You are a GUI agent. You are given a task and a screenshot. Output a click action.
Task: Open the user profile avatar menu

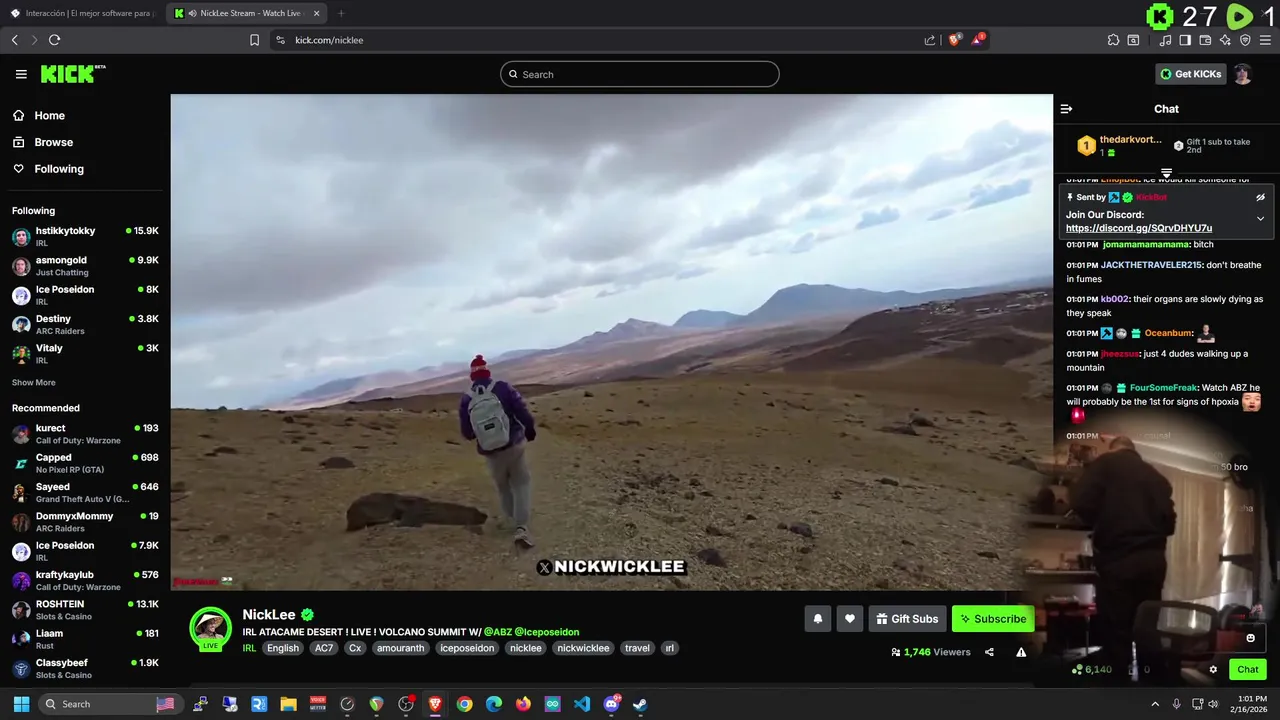pyautogui.click(x=1242, y=74)
